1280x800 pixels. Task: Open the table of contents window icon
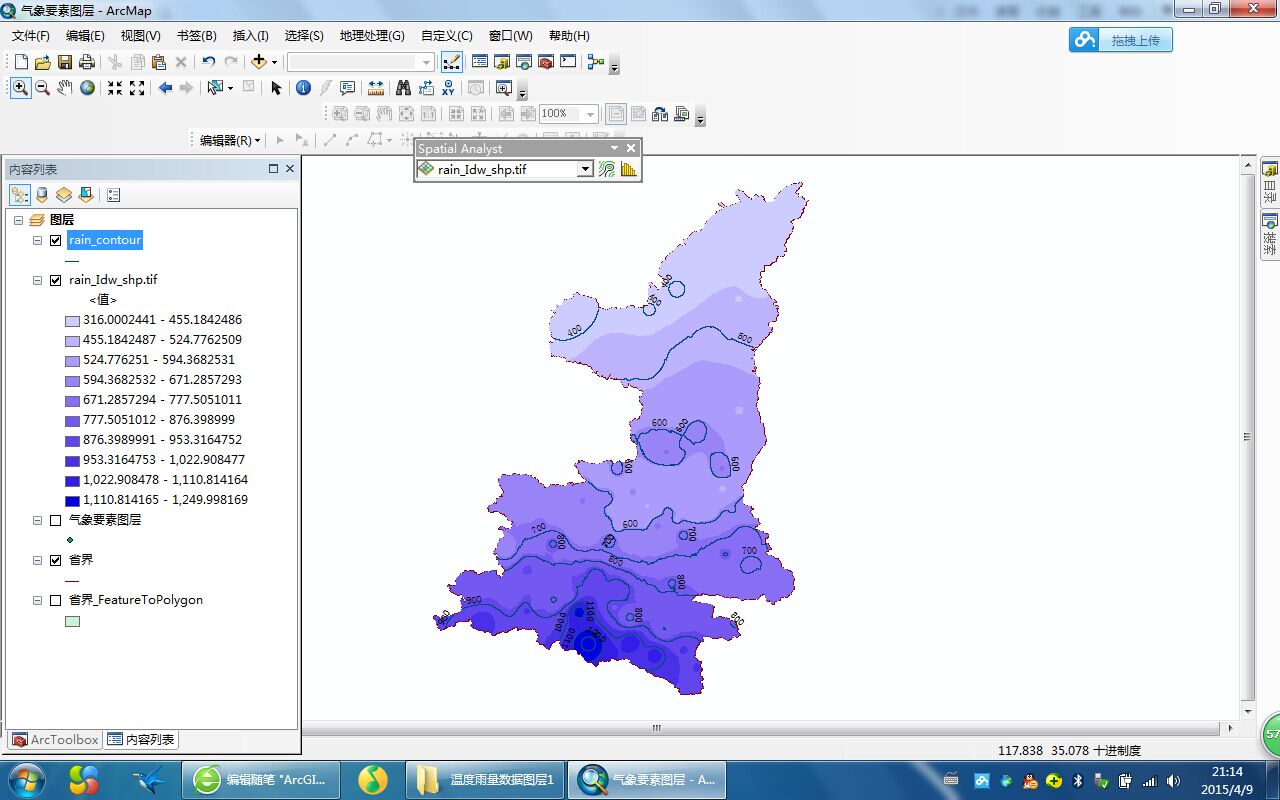tap(480, 62)
